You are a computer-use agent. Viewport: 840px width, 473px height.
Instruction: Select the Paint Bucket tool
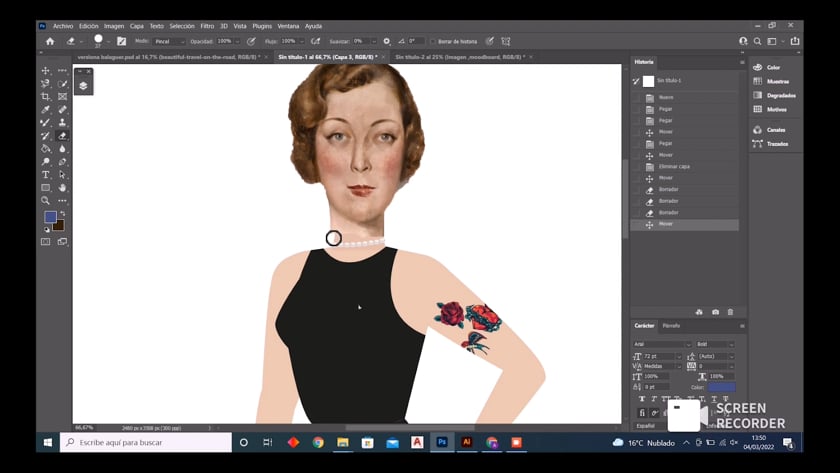pos(46,148)
